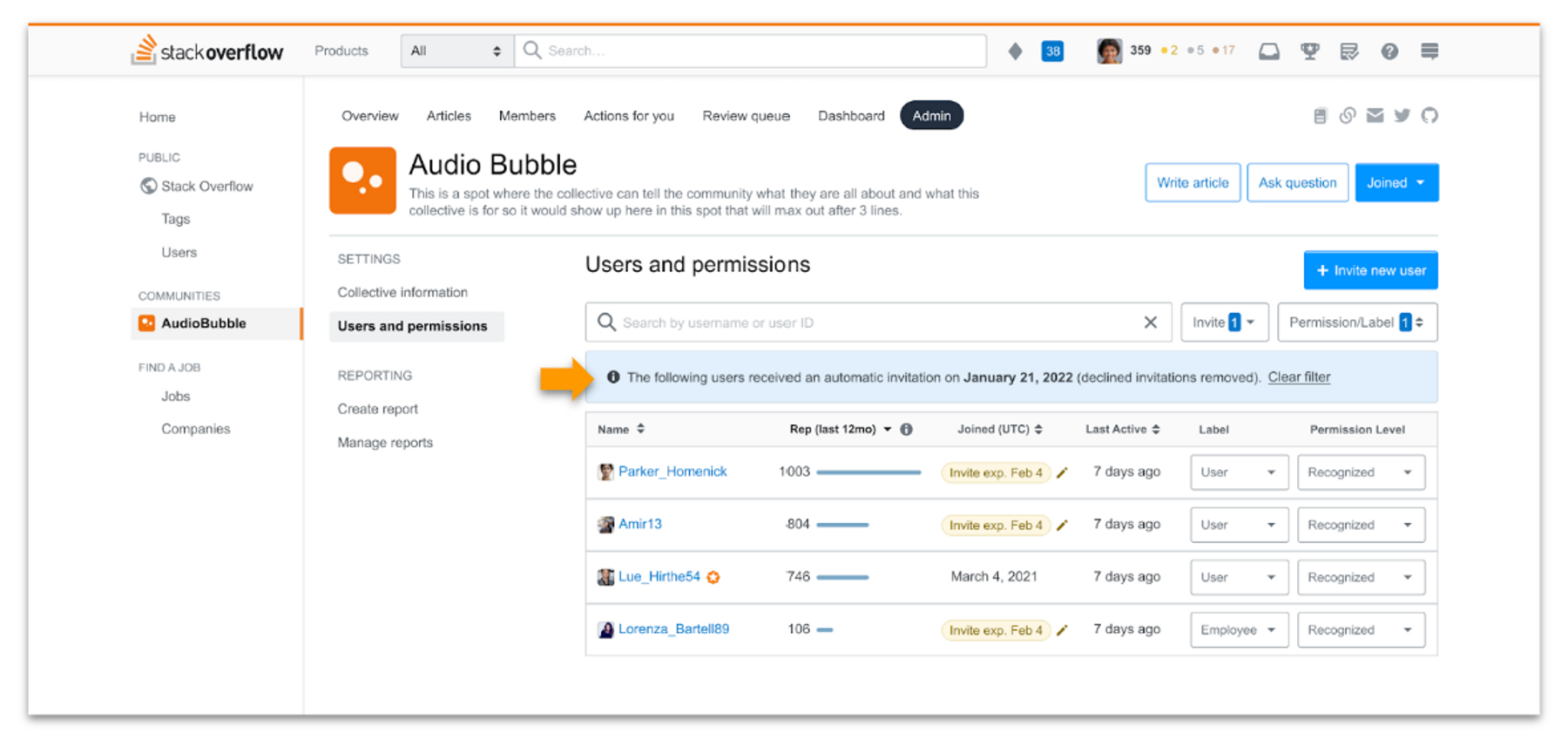Open the inbox icon in the top bar
This screenshot has width=1568, height=747.
[x=1268, y=51]
